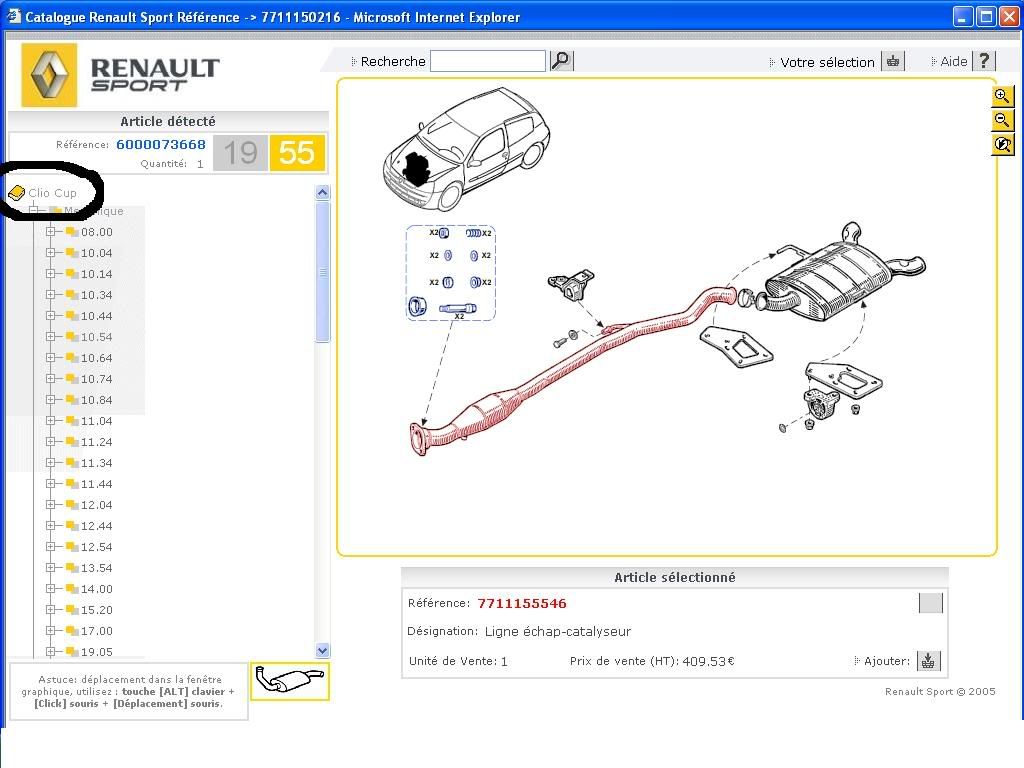Open the 15.20 folder icon
1024x768 pixels.
point(72,609)
